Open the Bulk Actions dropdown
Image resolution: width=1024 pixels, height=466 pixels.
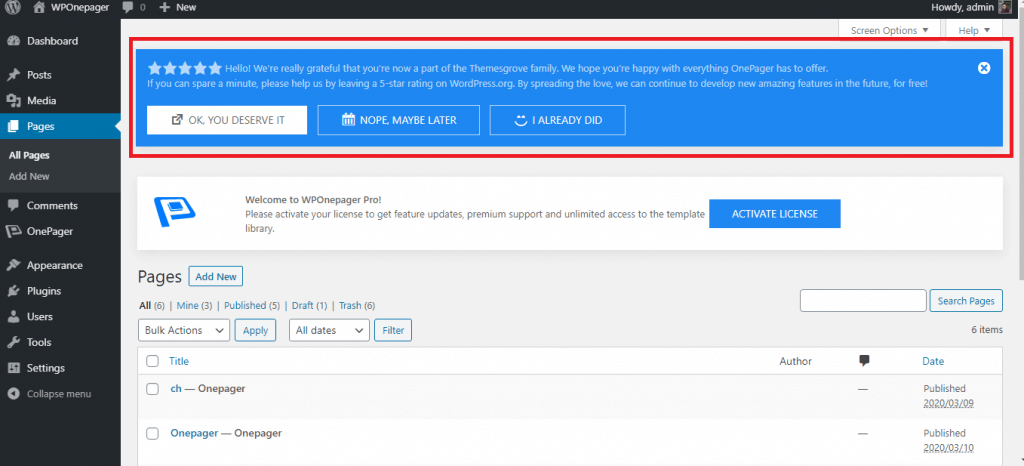(184, 330)
